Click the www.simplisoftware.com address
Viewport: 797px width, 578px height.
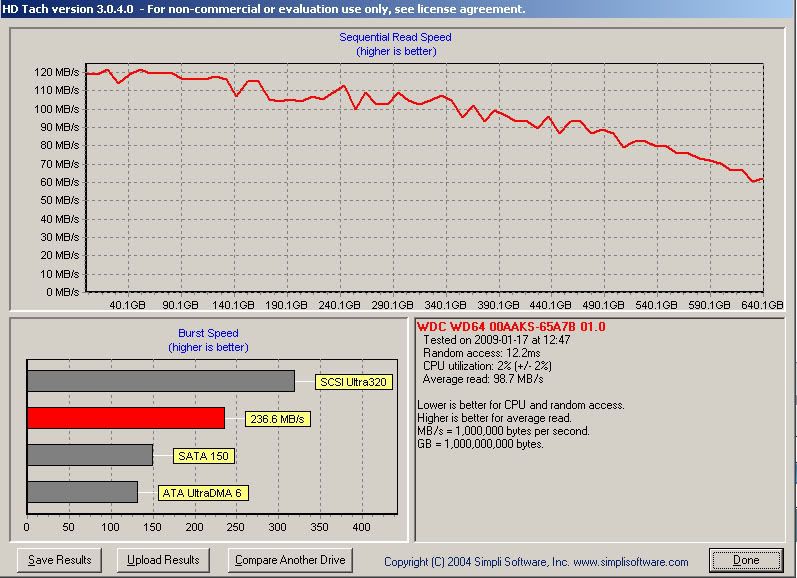630,562
